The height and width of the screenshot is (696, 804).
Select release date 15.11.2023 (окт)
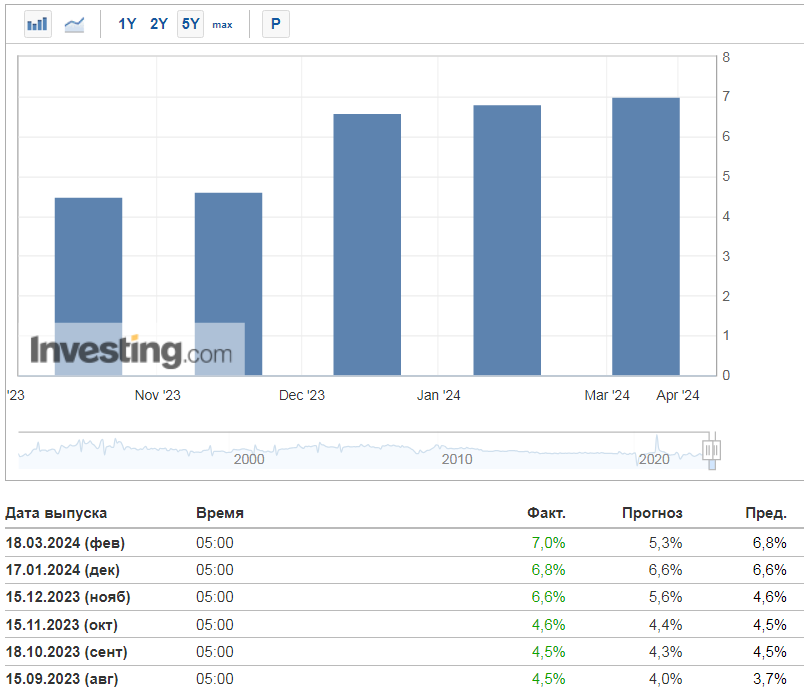(62, 625)
